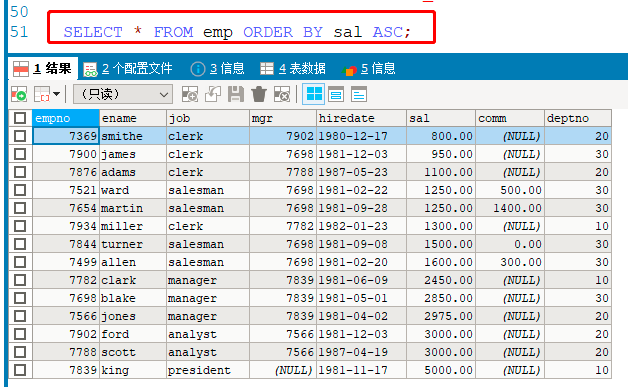Click the duplicate row icon
Screen dimensions: 628x387
point(213,95)
